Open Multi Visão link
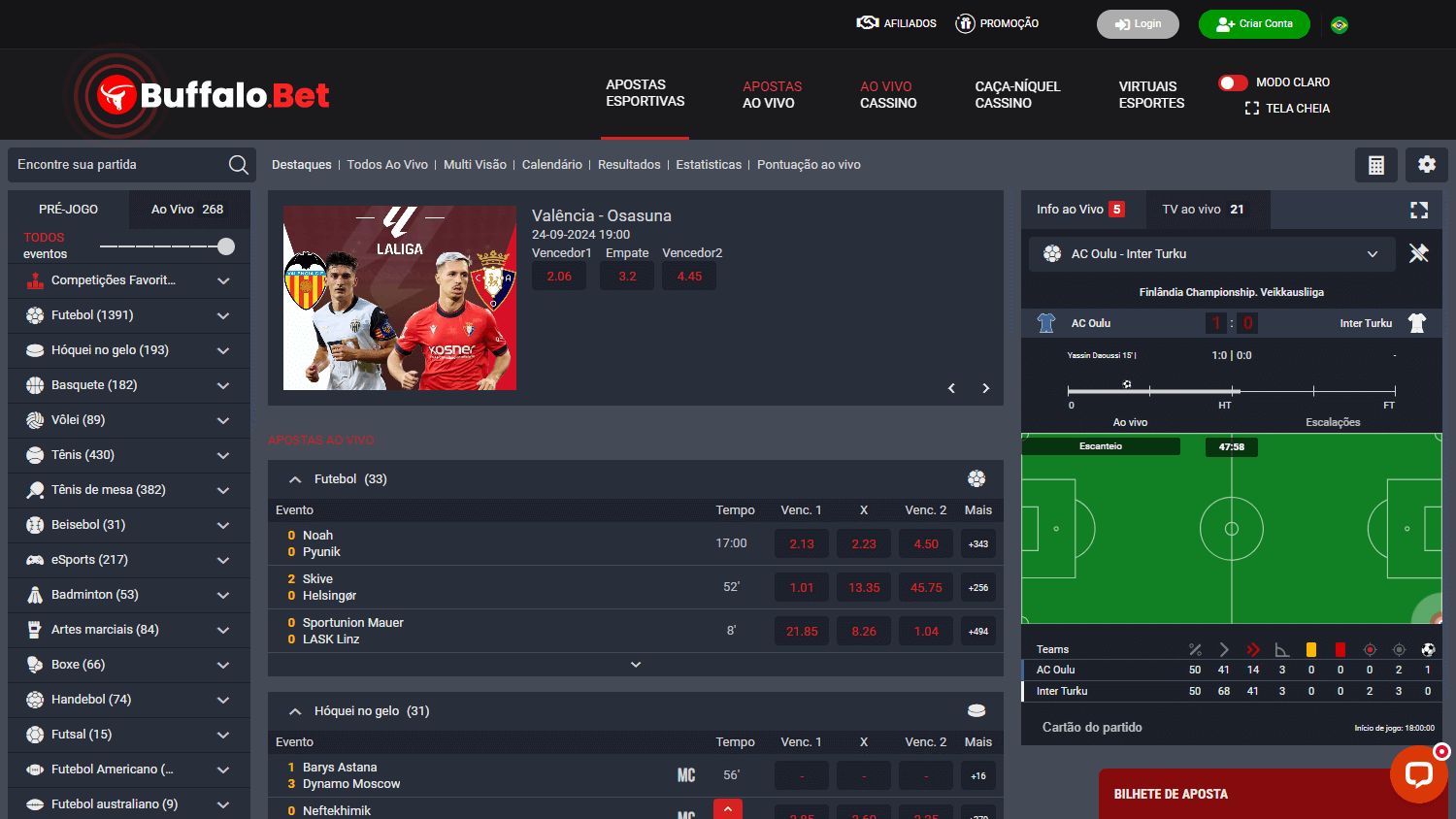This screenshot has width=1456, height=819. [475, 165]
